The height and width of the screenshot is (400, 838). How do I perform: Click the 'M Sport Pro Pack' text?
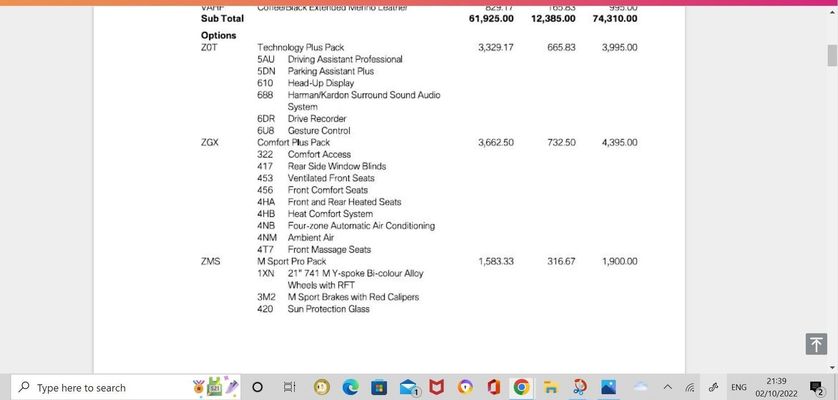[x=291, y=261]
